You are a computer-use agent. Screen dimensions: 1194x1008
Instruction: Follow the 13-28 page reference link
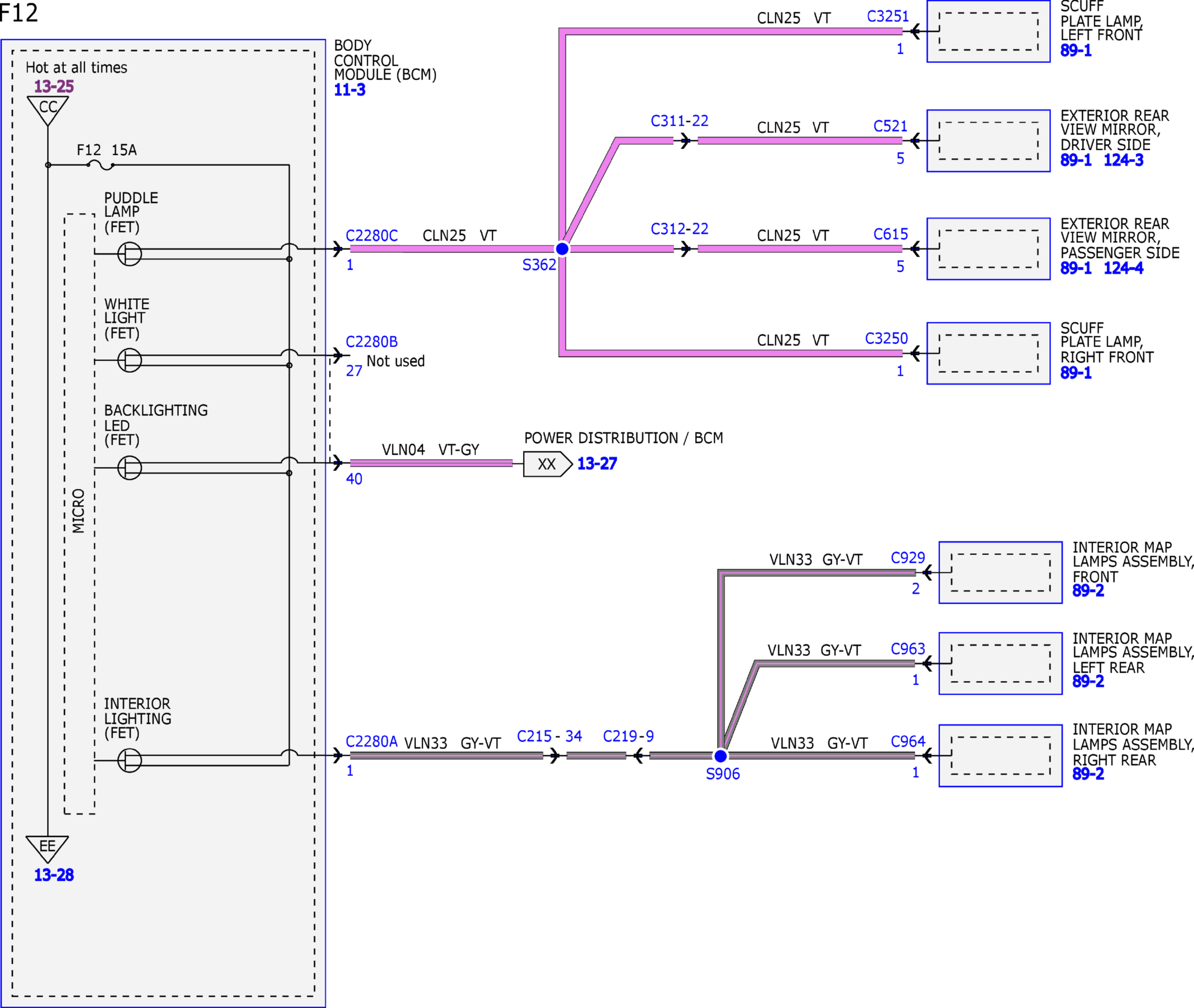point(54,875)
